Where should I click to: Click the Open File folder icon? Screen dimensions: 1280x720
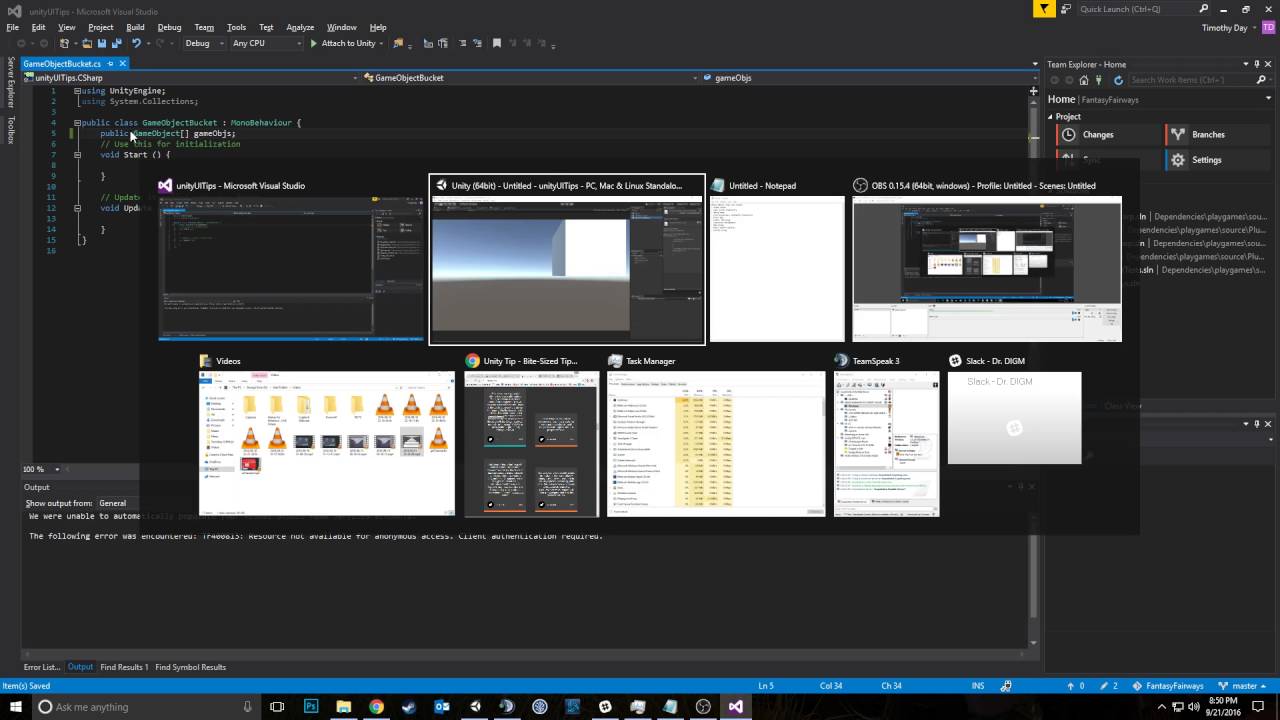[x=87, y=44]
